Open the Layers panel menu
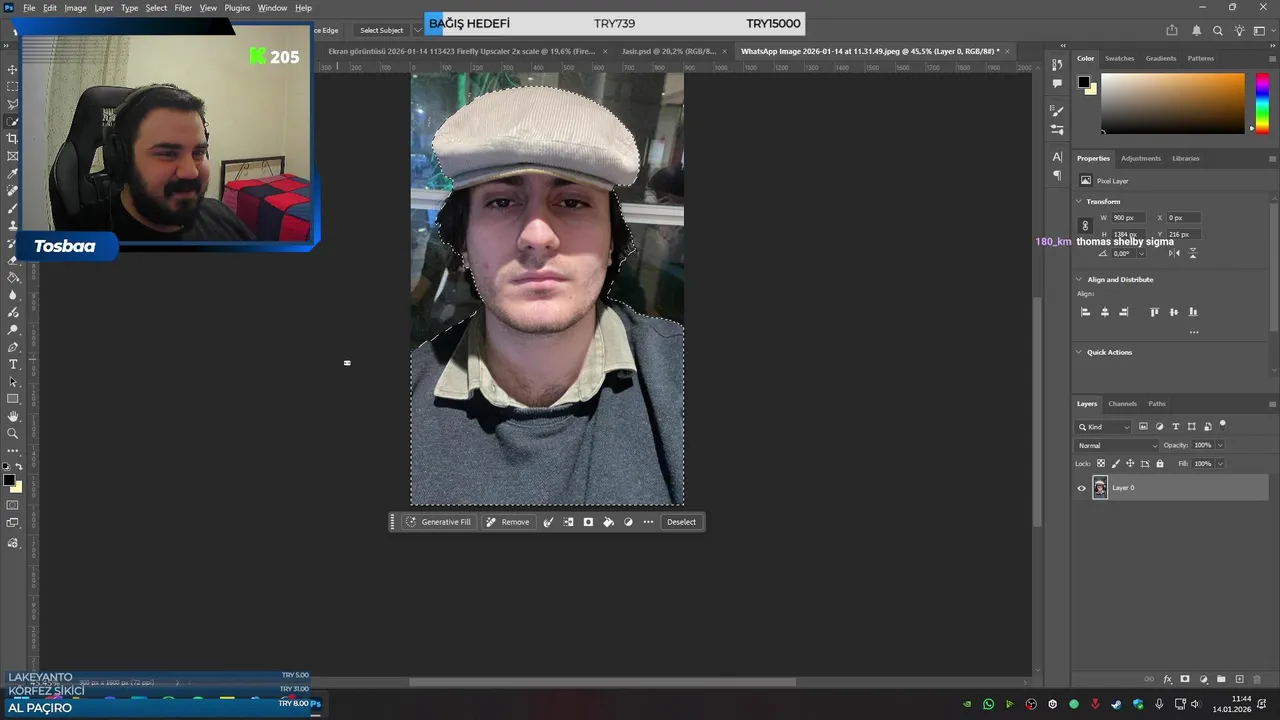Image resolution: width=1280 pixels, height=720 pixels. 1272,404
